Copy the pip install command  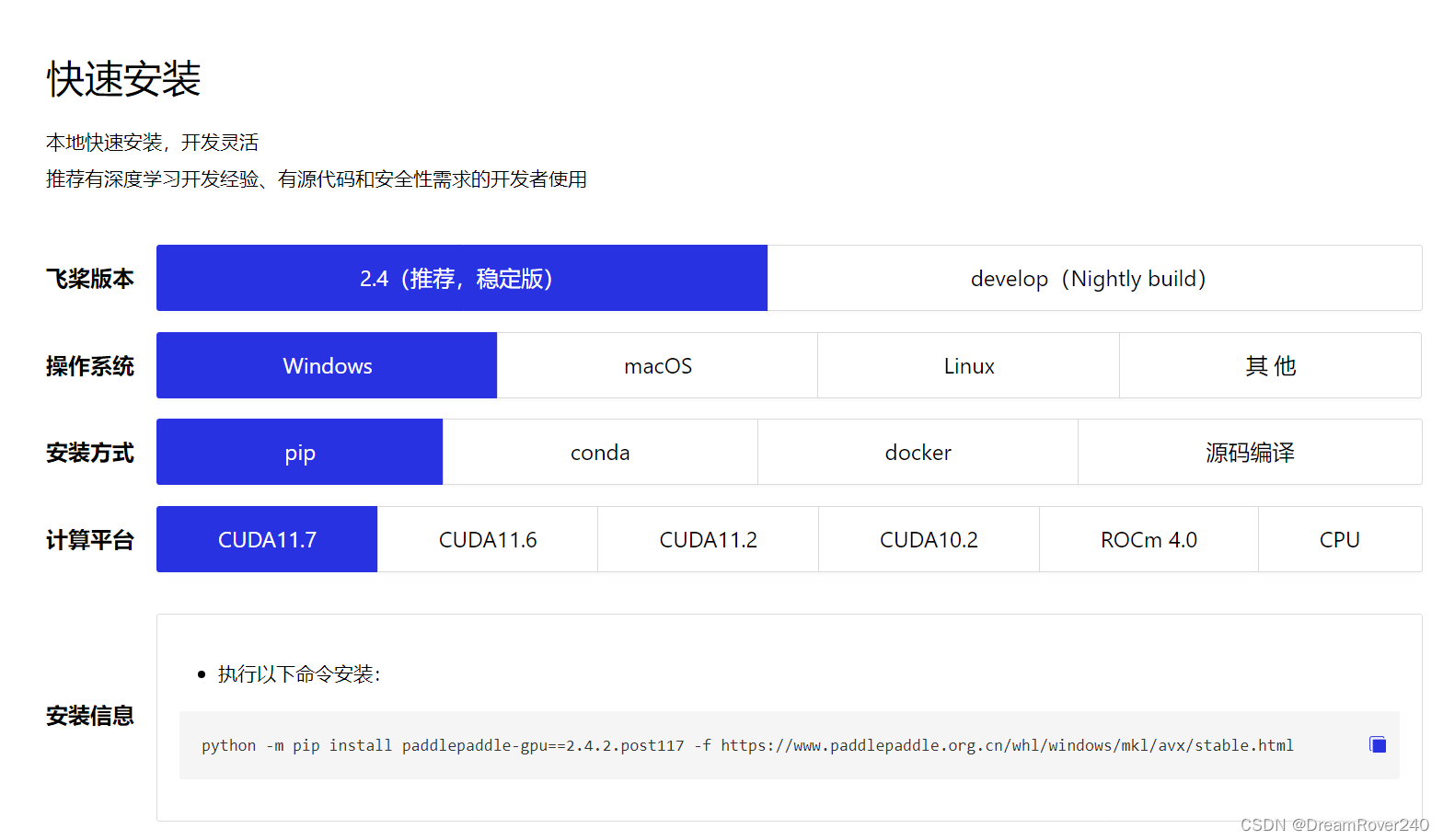[1378, 744]
